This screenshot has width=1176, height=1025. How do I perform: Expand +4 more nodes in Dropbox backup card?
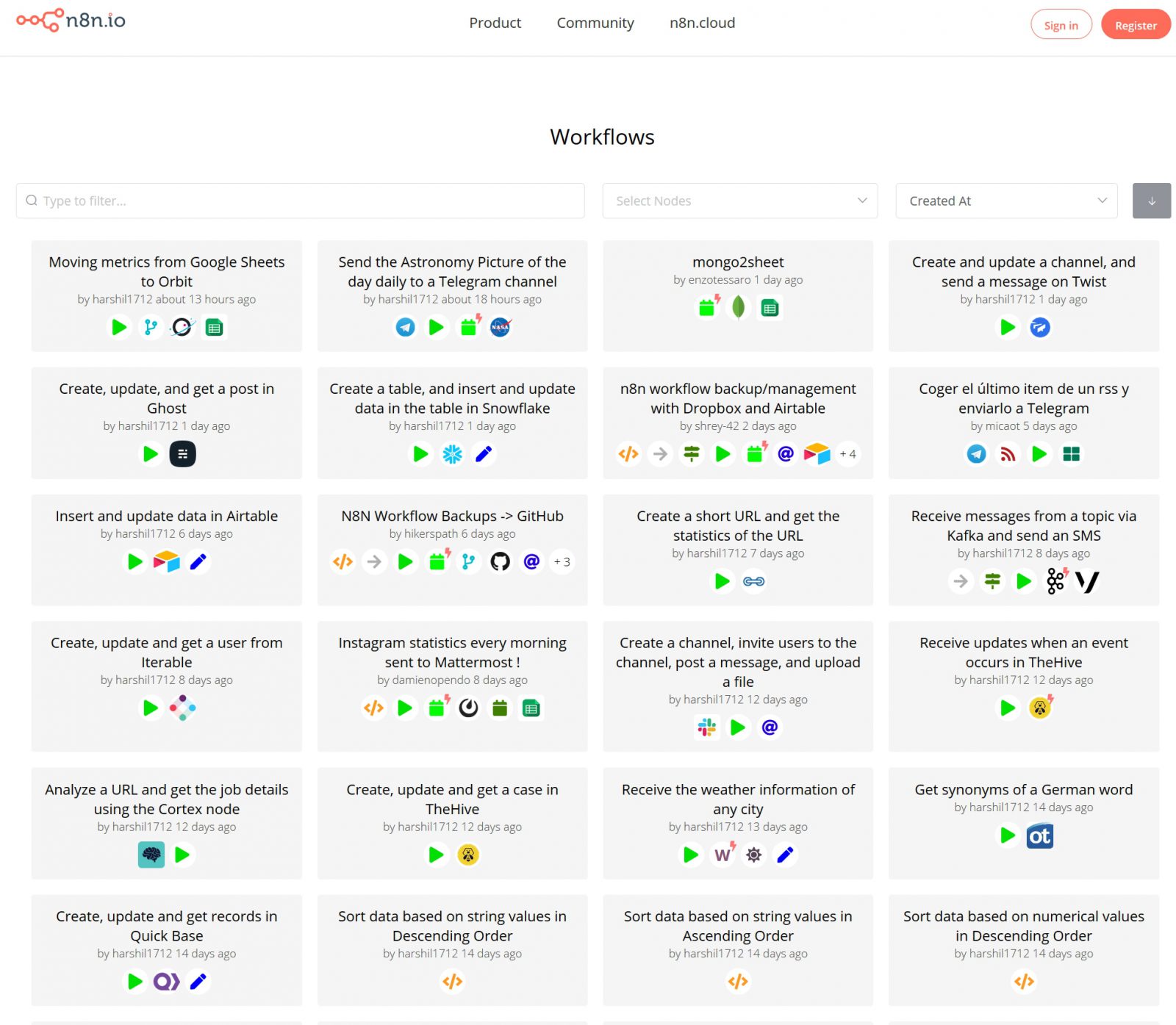847,454
